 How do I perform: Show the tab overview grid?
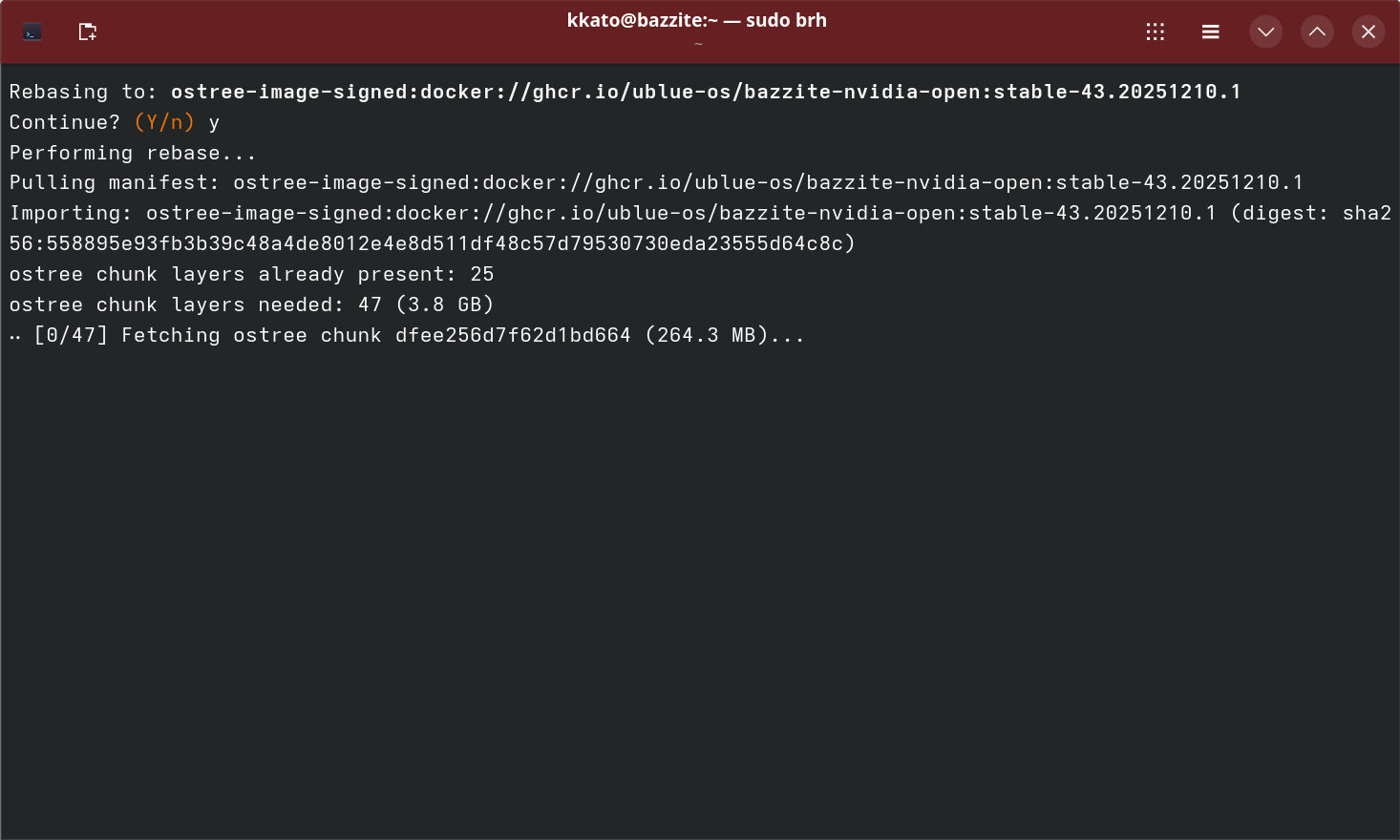[1155, 32]
